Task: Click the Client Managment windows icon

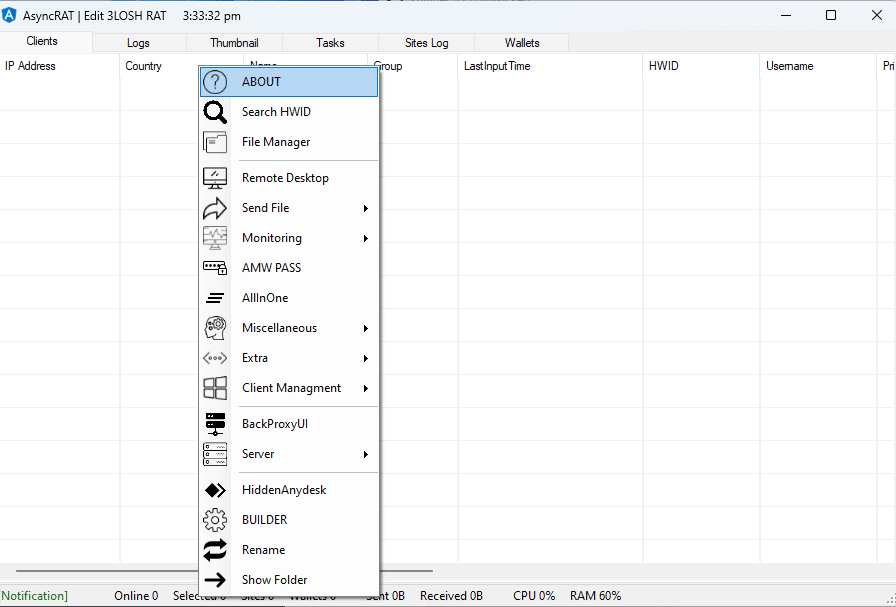Action: pyautogui.click(x=215, y=388)
